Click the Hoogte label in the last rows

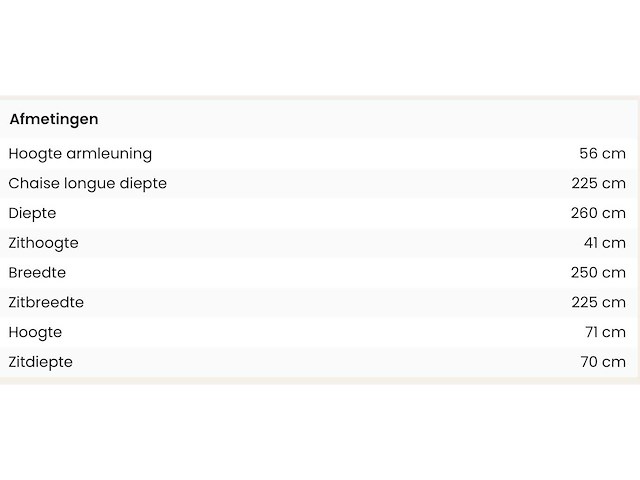click(x=35, y=332)
